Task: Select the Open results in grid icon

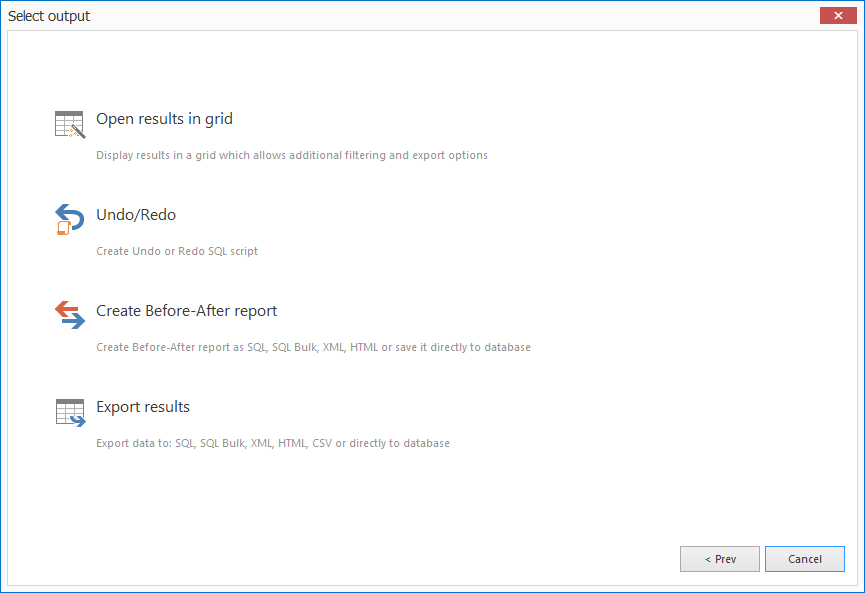Action: point(68,123)
